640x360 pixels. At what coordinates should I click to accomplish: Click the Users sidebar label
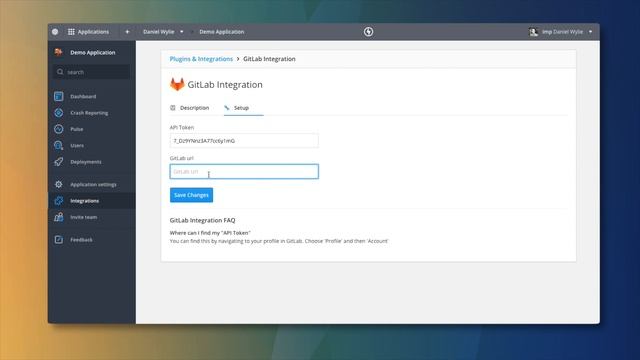[x=77, y=145]
